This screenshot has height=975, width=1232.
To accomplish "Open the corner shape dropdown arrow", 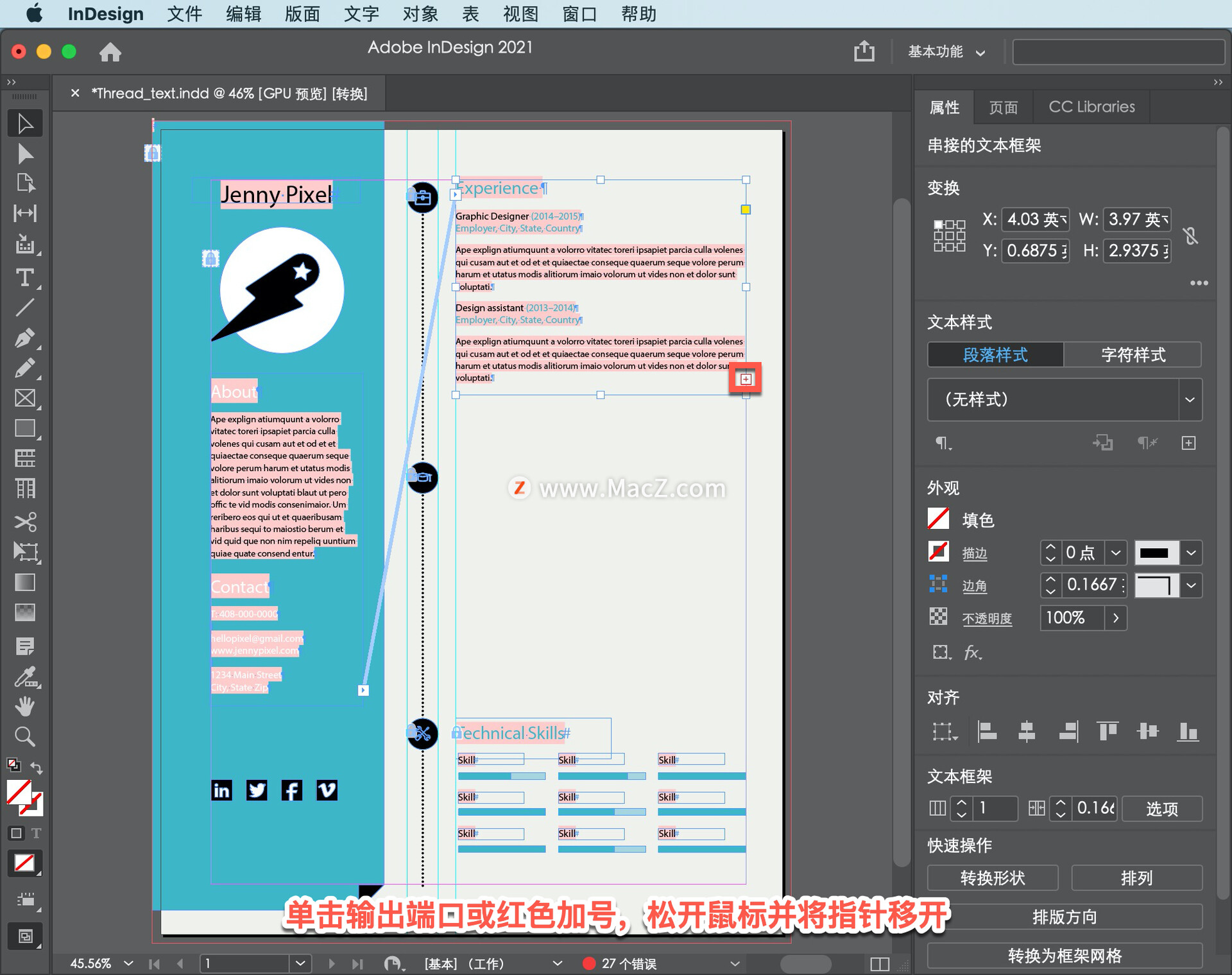I will (1191, 585).
